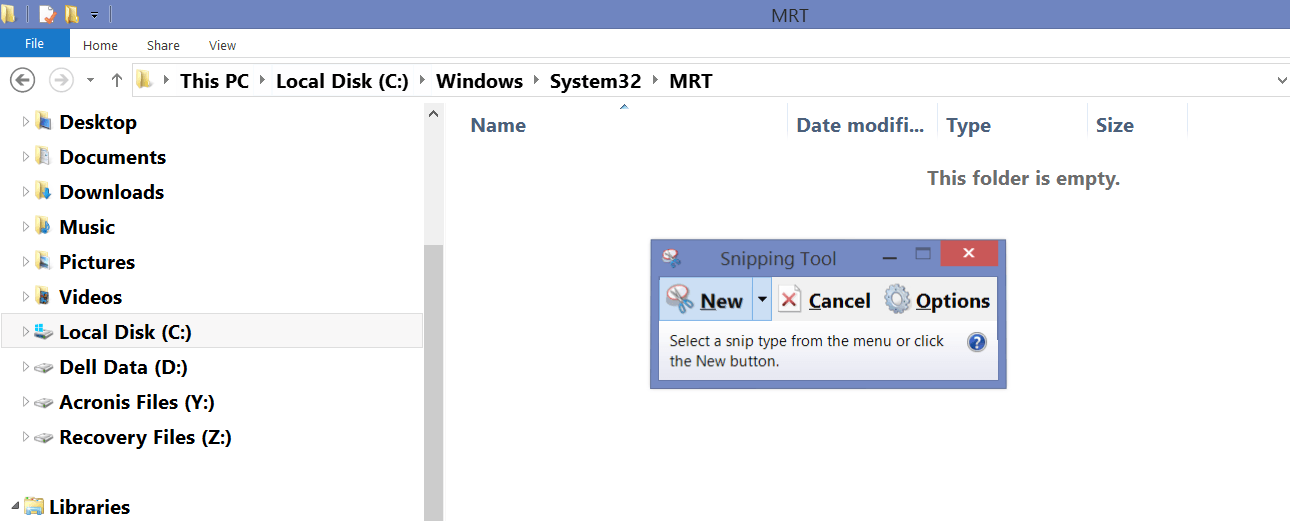
Task: Click the New snip scissors icon
Action: (x=680, y=300)
